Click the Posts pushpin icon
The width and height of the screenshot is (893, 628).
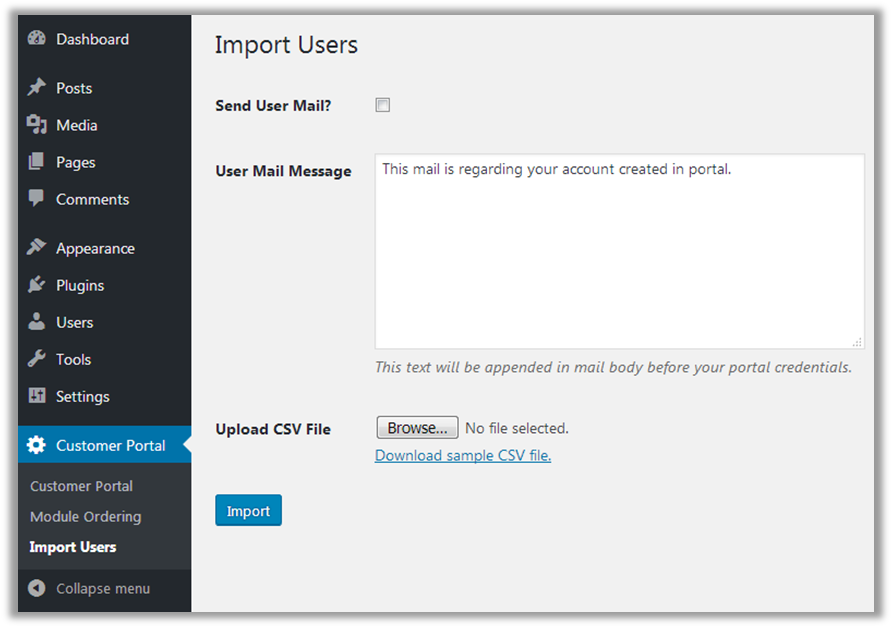point(37,88)
